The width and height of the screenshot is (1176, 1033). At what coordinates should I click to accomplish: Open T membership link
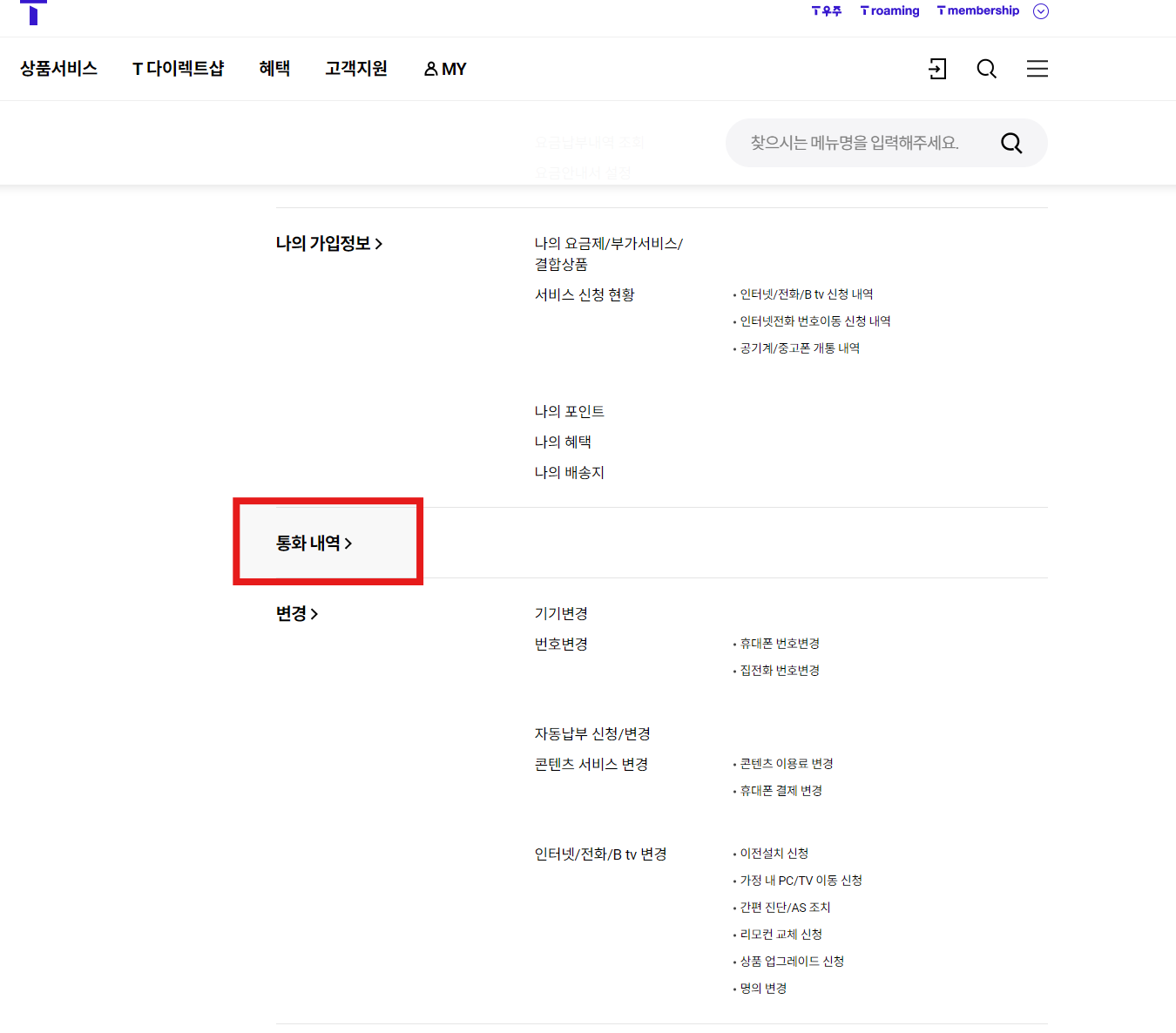(978, 11)
